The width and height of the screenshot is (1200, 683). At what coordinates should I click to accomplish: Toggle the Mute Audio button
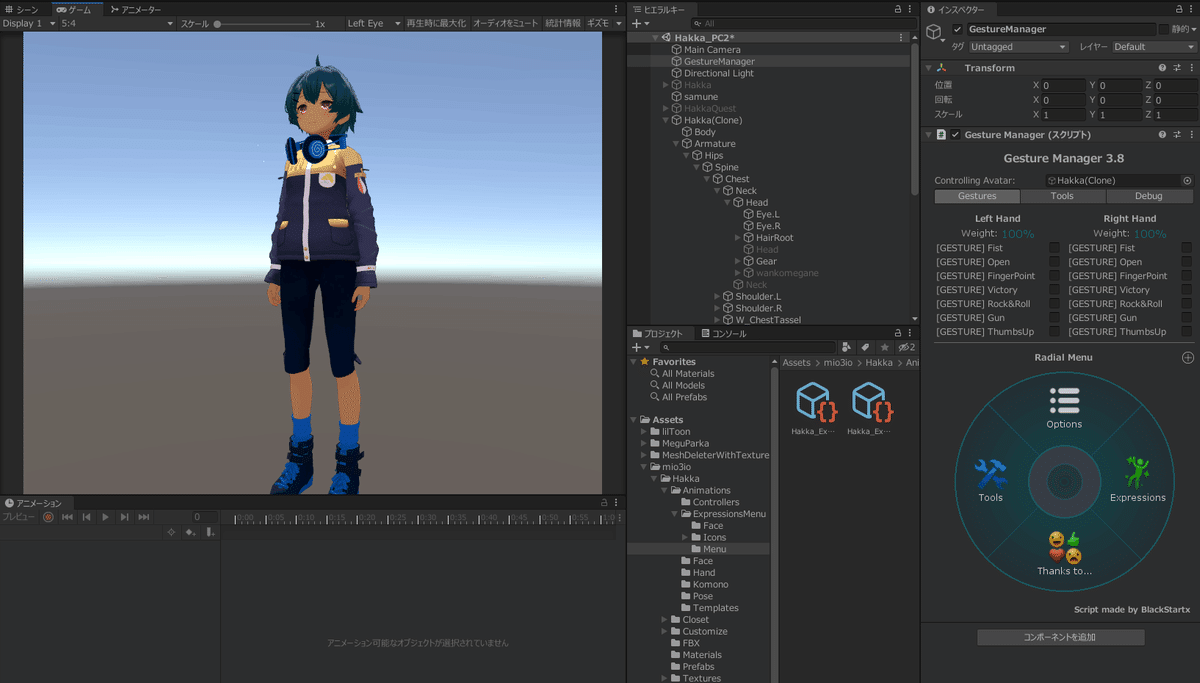tap(505, 23)
